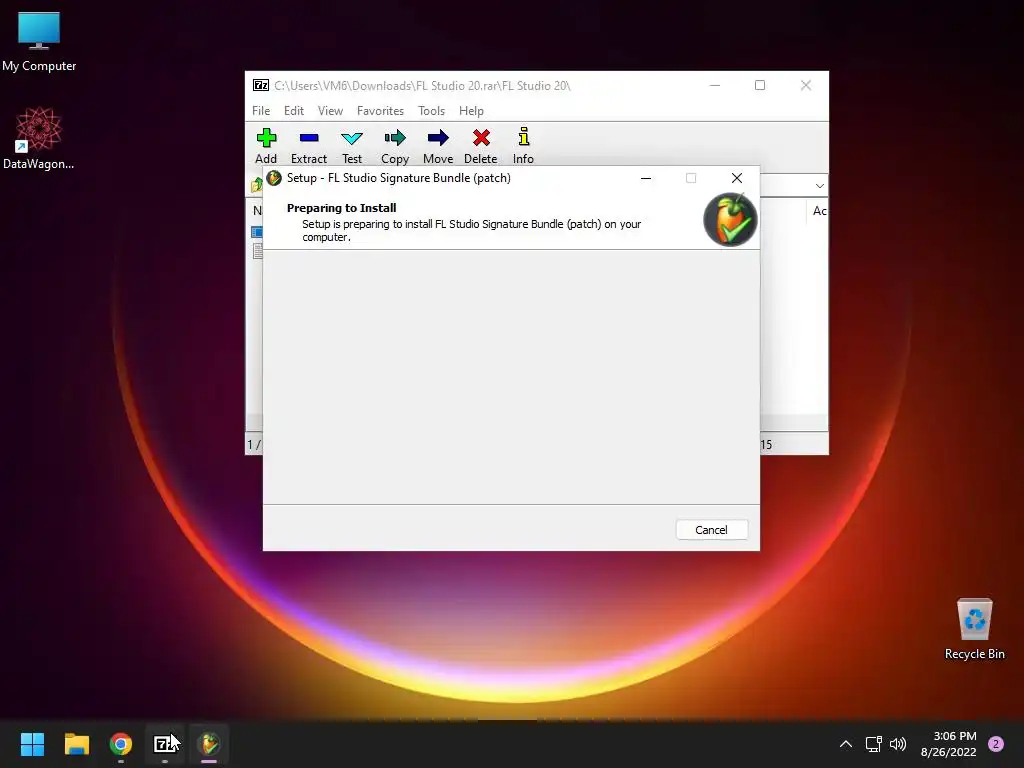Open the notification center badge
The image size is (1024, 768).
[996, 744]
